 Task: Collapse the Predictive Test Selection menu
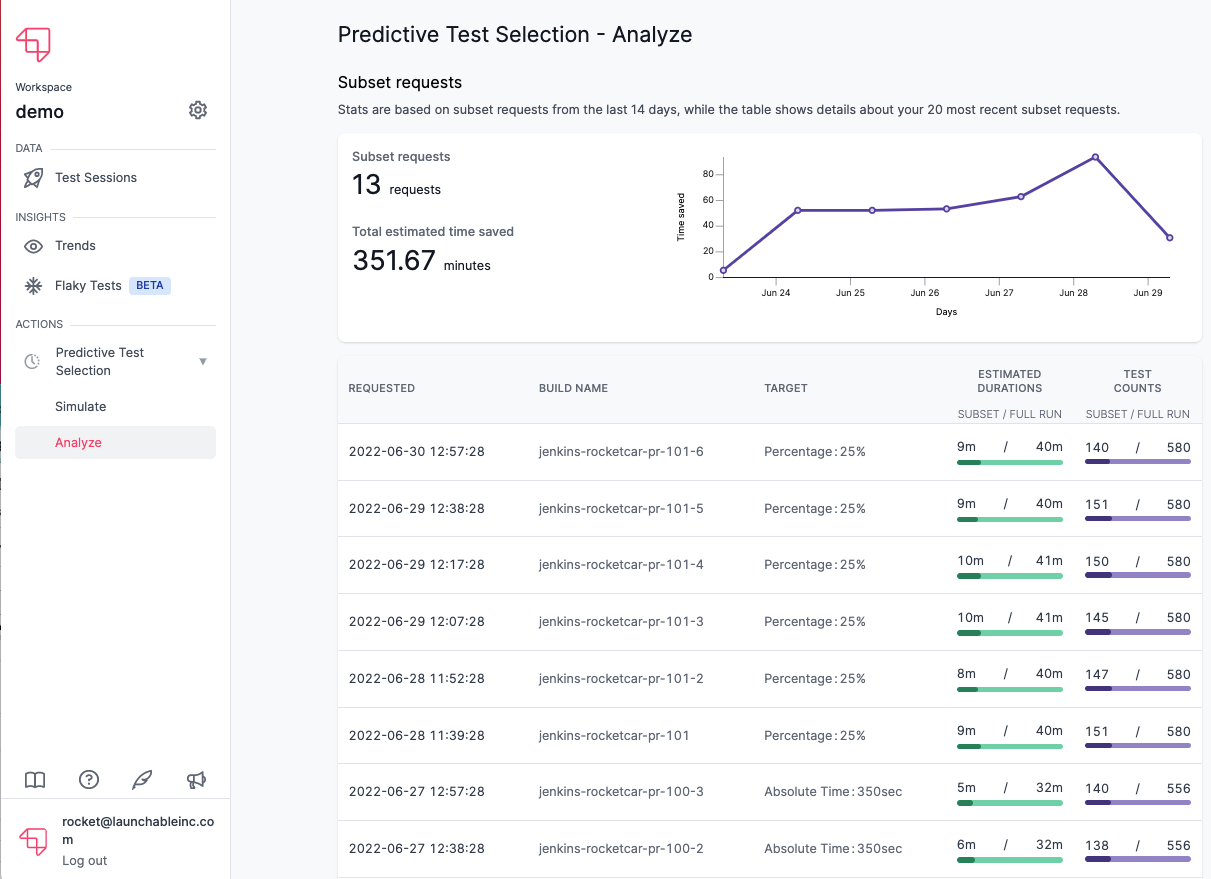(x=204, y=362)
